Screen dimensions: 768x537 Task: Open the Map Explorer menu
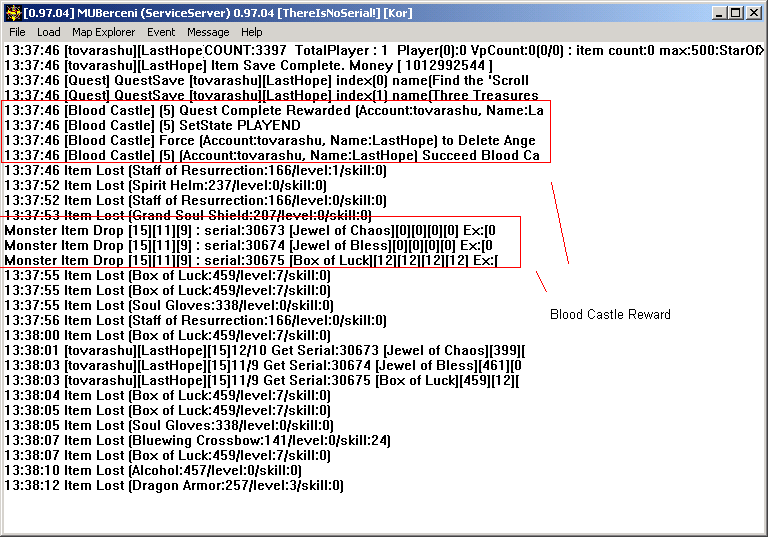tap(103, 33)
